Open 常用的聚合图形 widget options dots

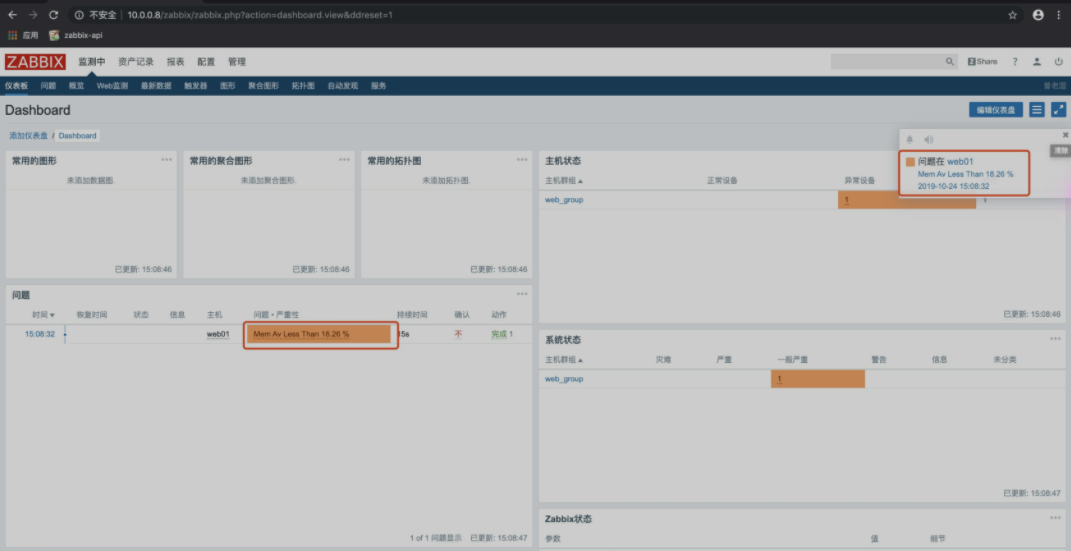point(344,160)
